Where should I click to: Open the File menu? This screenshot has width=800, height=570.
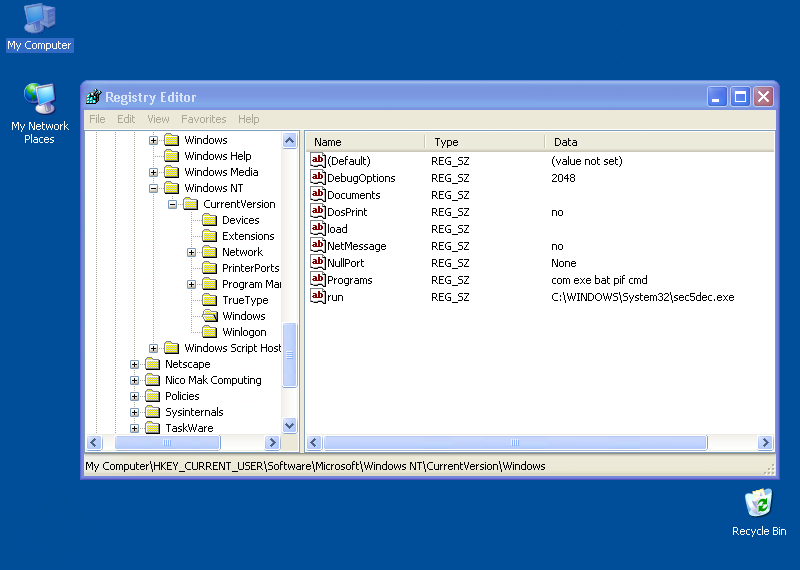point(97,119)
